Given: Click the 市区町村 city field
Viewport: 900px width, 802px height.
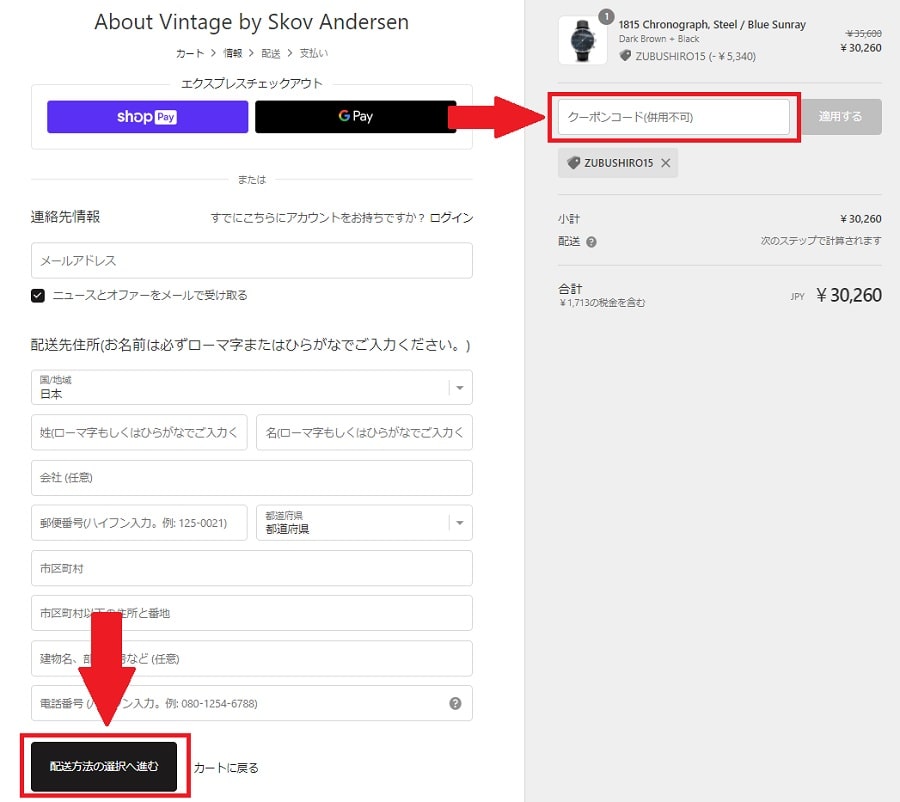Looking at the screenshot, I should pos(252,568).
